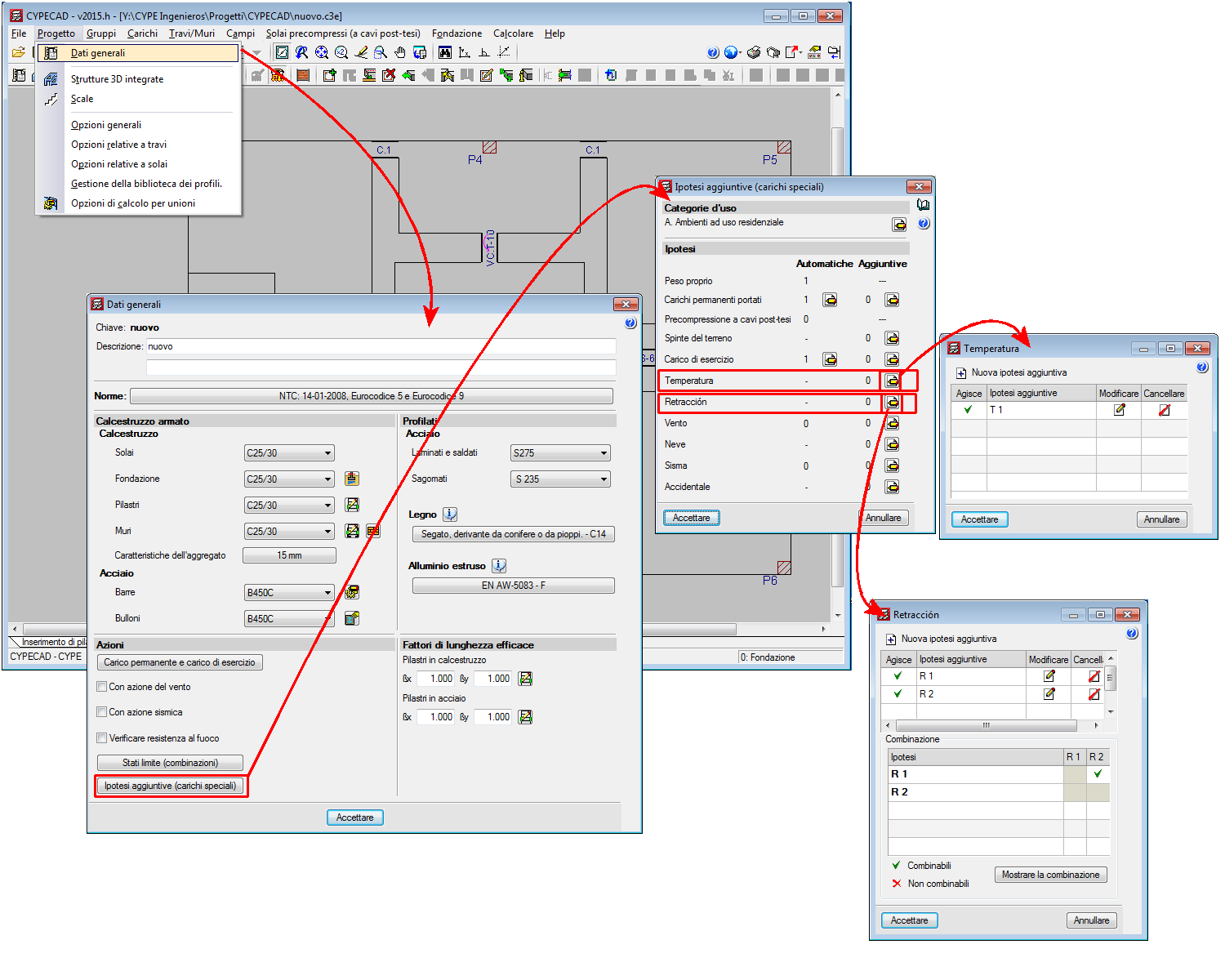Enable Con azione del vento checkbox
The height and width of the screenshot is (980, 1225).
(102, 687)
